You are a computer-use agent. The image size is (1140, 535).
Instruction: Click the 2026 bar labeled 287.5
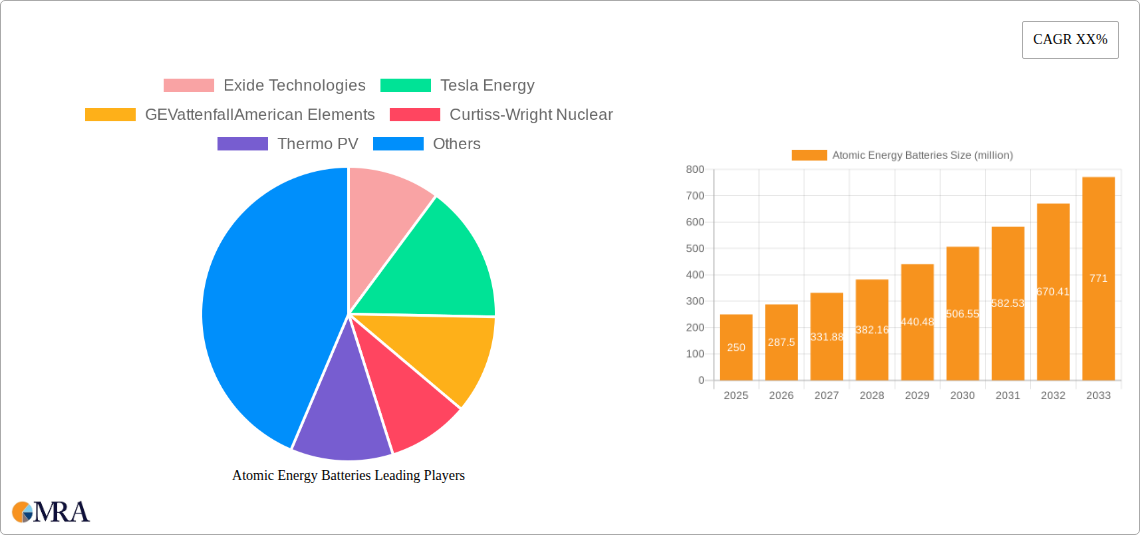coord(782,342)
